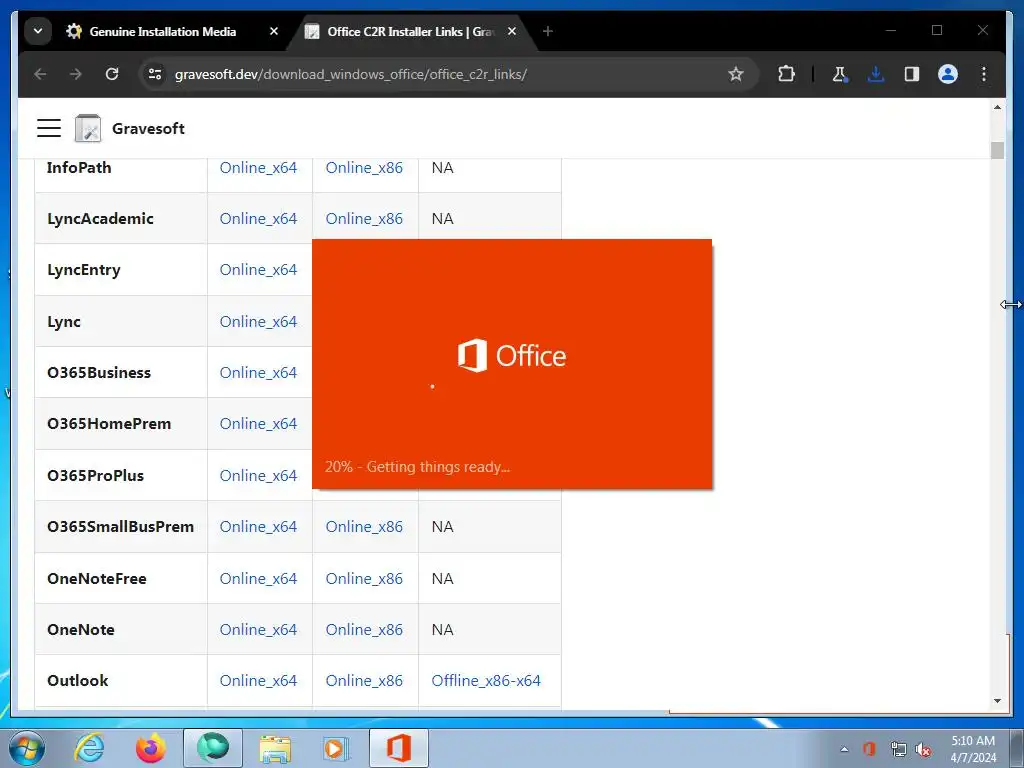The image size is (1024, 768).
Task: Click Online_x64 link for LyncAcademic
Action: click(x=258, y=219)
